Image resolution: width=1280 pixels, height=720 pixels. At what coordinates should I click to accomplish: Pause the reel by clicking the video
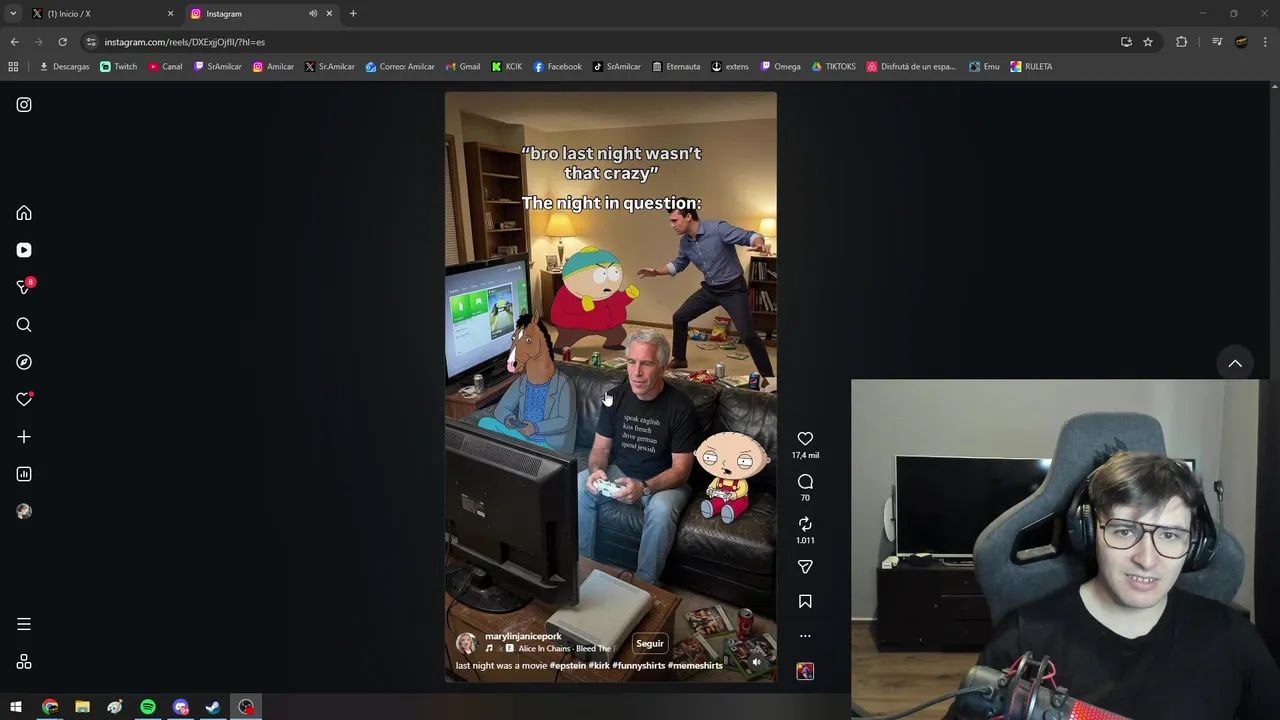tap(610, 387)
